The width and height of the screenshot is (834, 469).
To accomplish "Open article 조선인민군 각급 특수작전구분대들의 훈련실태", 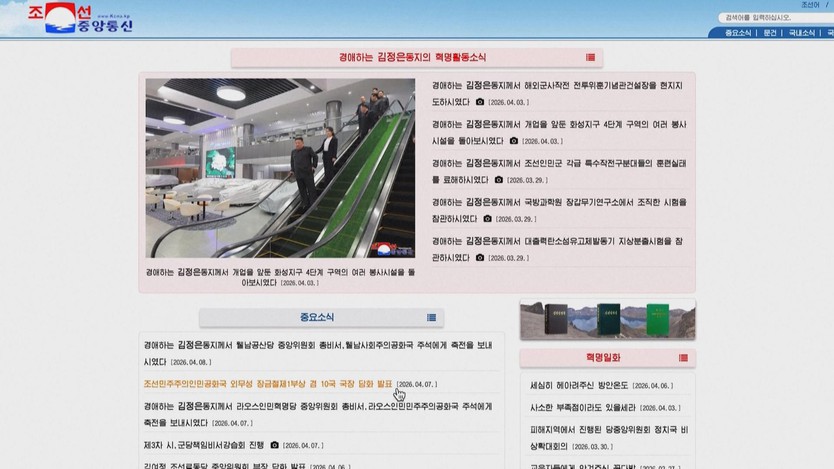I will pos(559,171).
